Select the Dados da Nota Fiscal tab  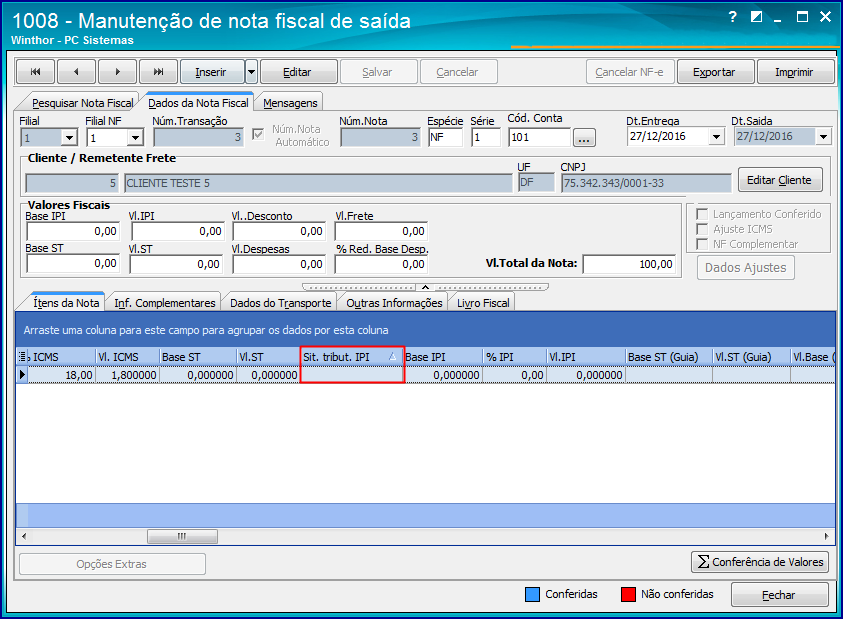198,103
